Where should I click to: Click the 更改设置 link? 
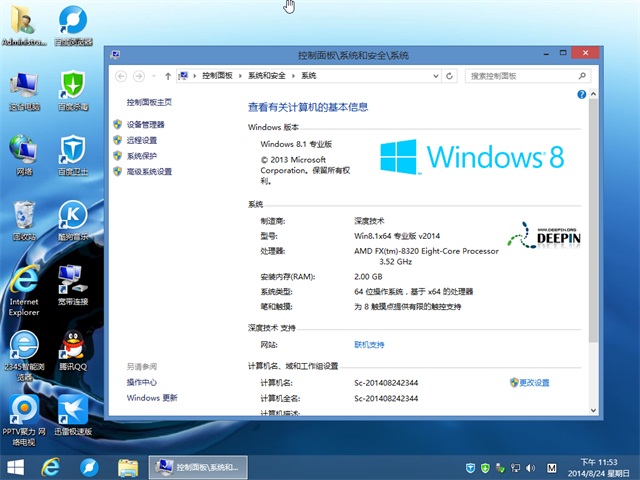click(534, 383)
